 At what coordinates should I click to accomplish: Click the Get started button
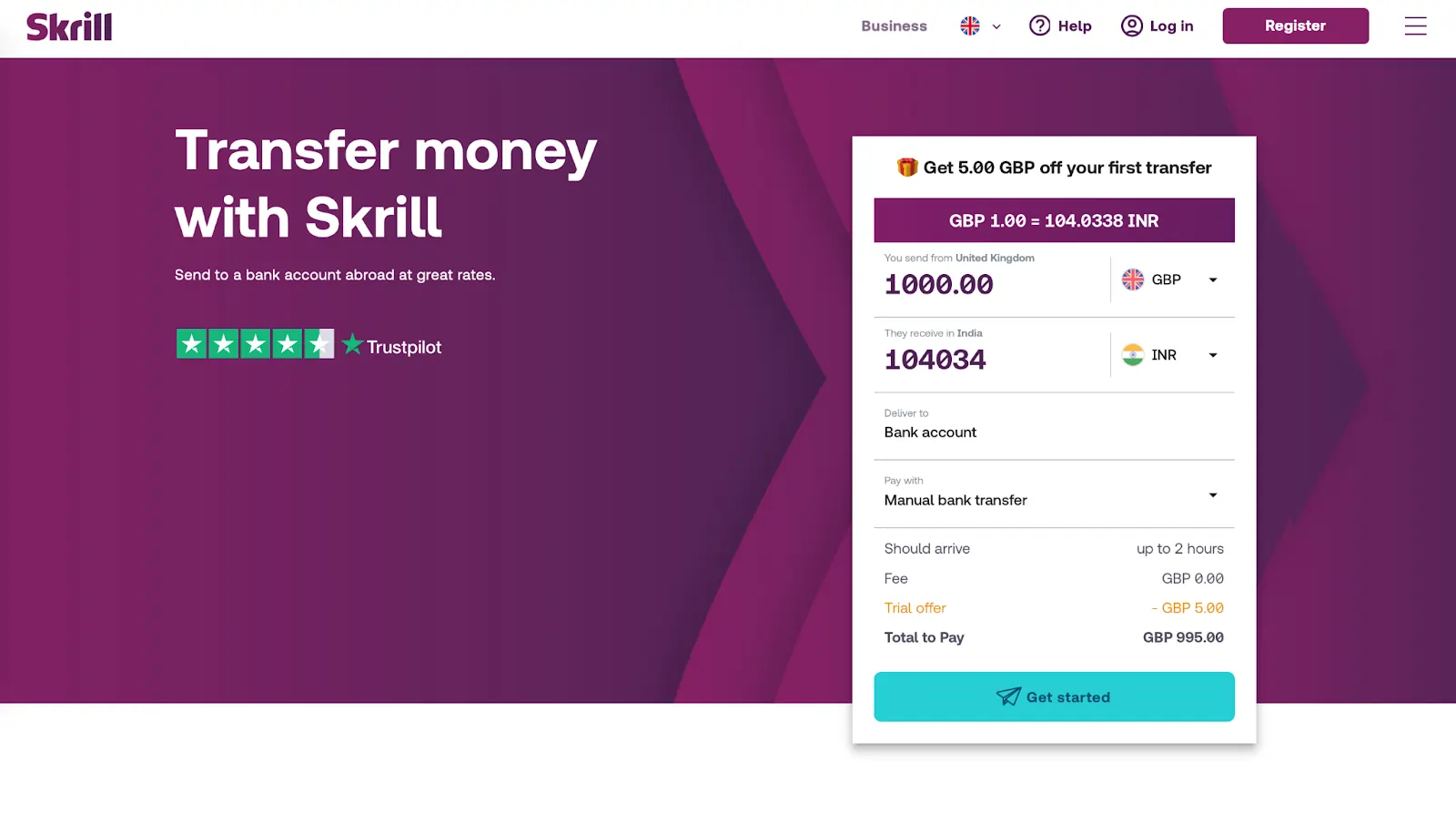[x=1054, y=697]
